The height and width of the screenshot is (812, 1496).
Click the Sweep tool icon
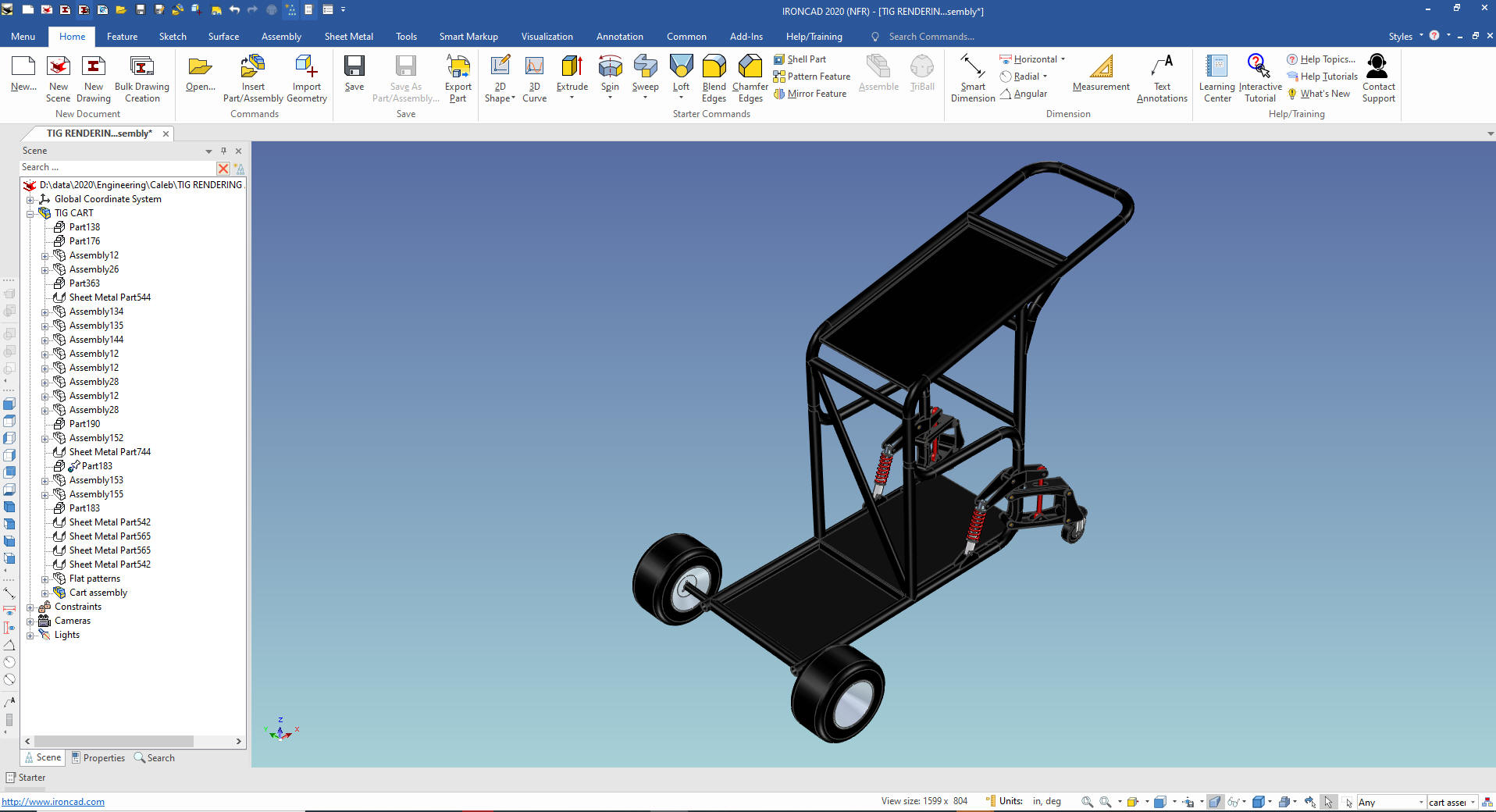pos(645,67)
